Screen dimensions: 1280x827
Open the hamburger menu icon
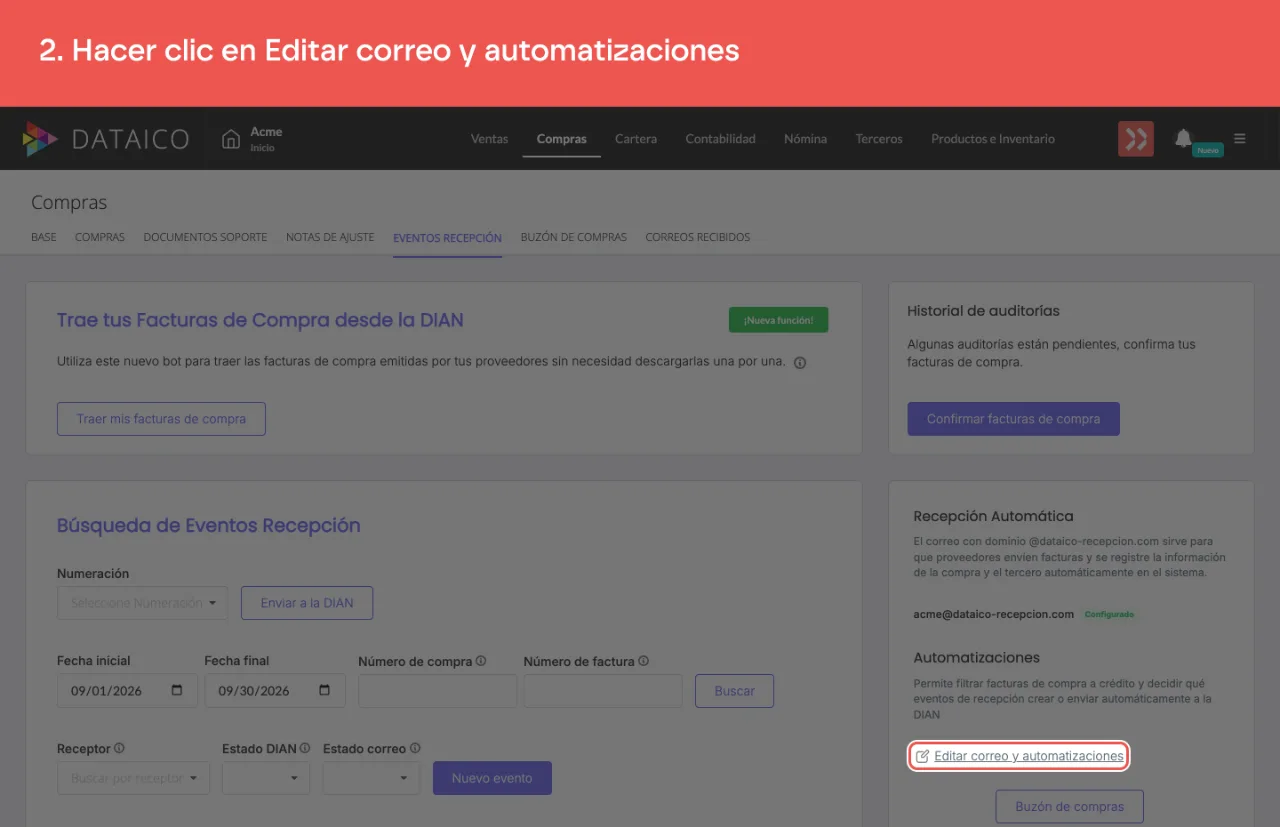click(1240, 139)
